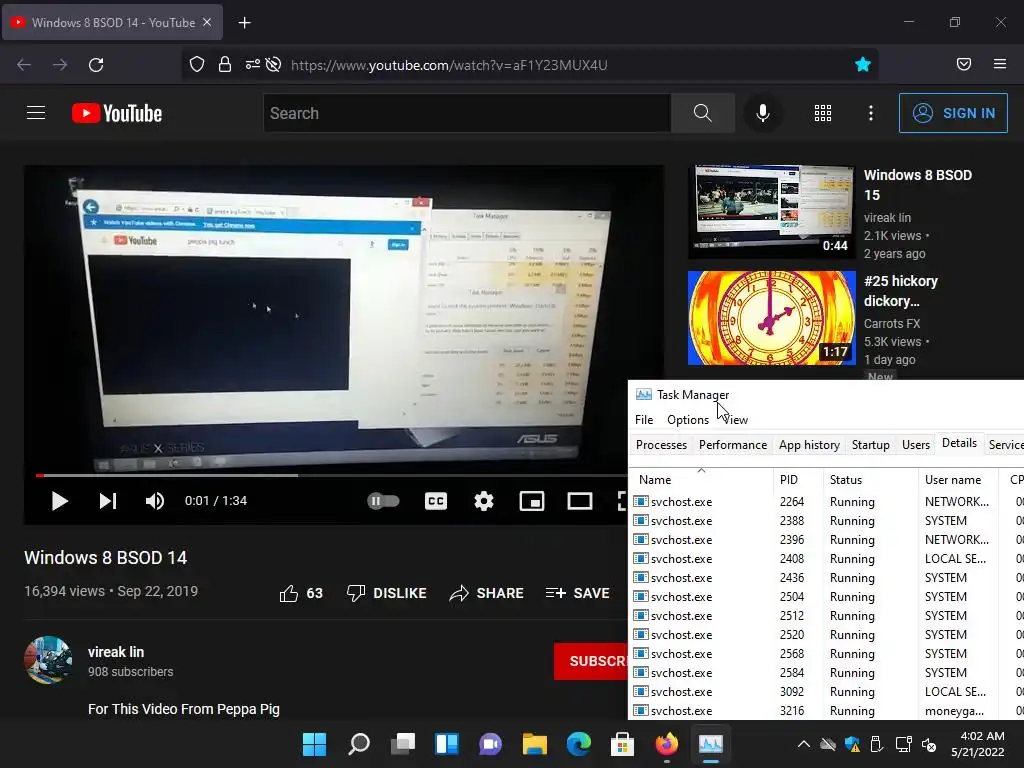Toggle the bookmark star
Viewport: 1024px width, 768px height.
863,64
